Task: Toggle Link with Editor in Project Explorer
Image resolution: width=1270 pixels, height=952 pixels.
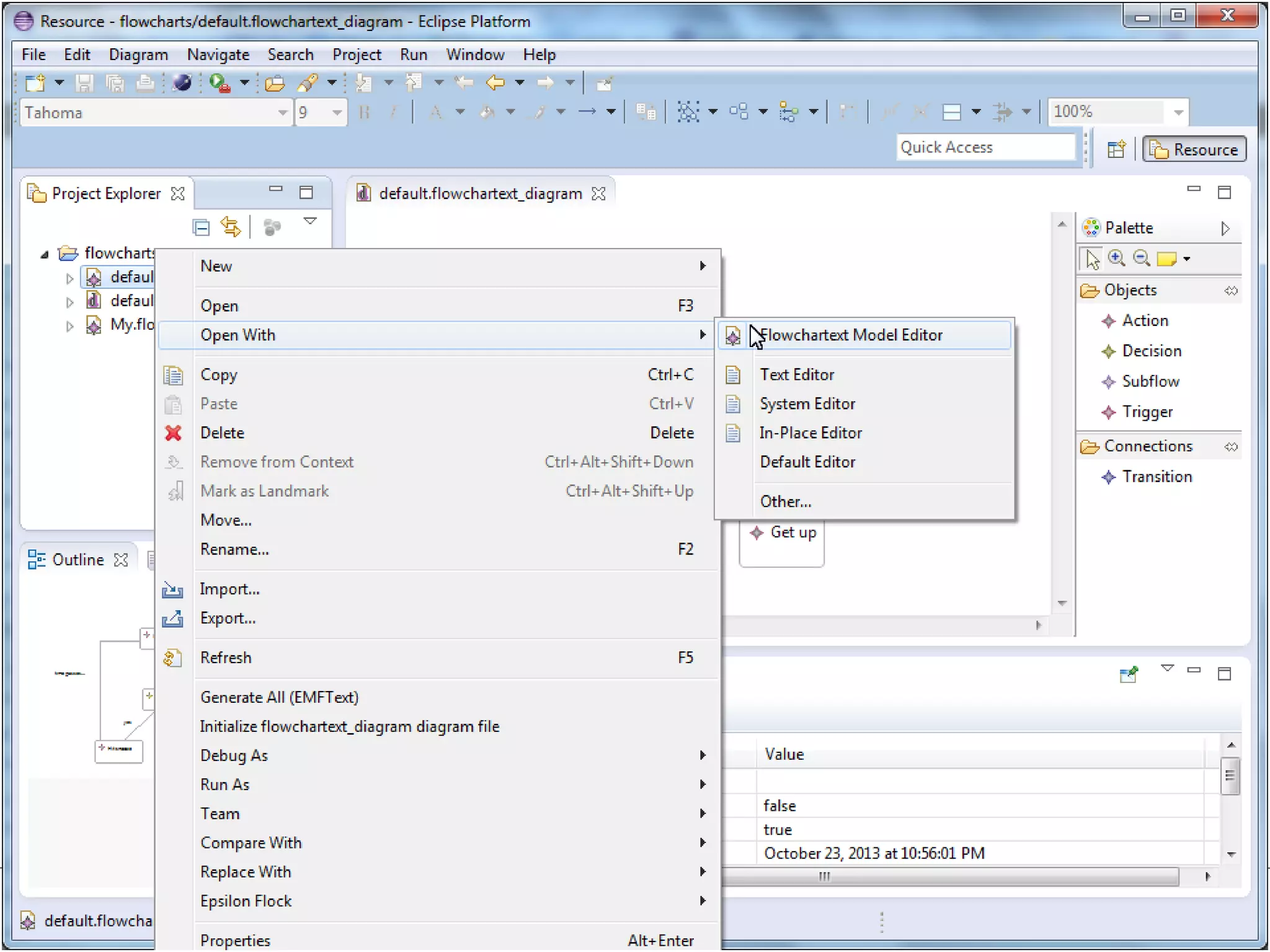Action: click(231, 227)
